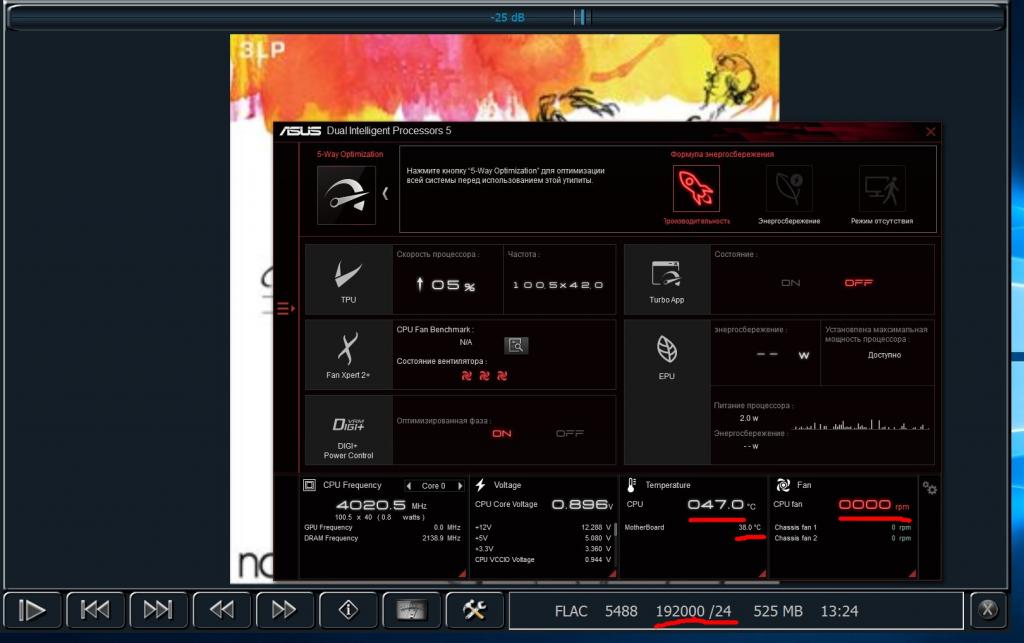Open player settings wrench and screwdriver icon
Image resolution: width=1024 pixels, height=643 pixels.
click(x=474, y=610)
